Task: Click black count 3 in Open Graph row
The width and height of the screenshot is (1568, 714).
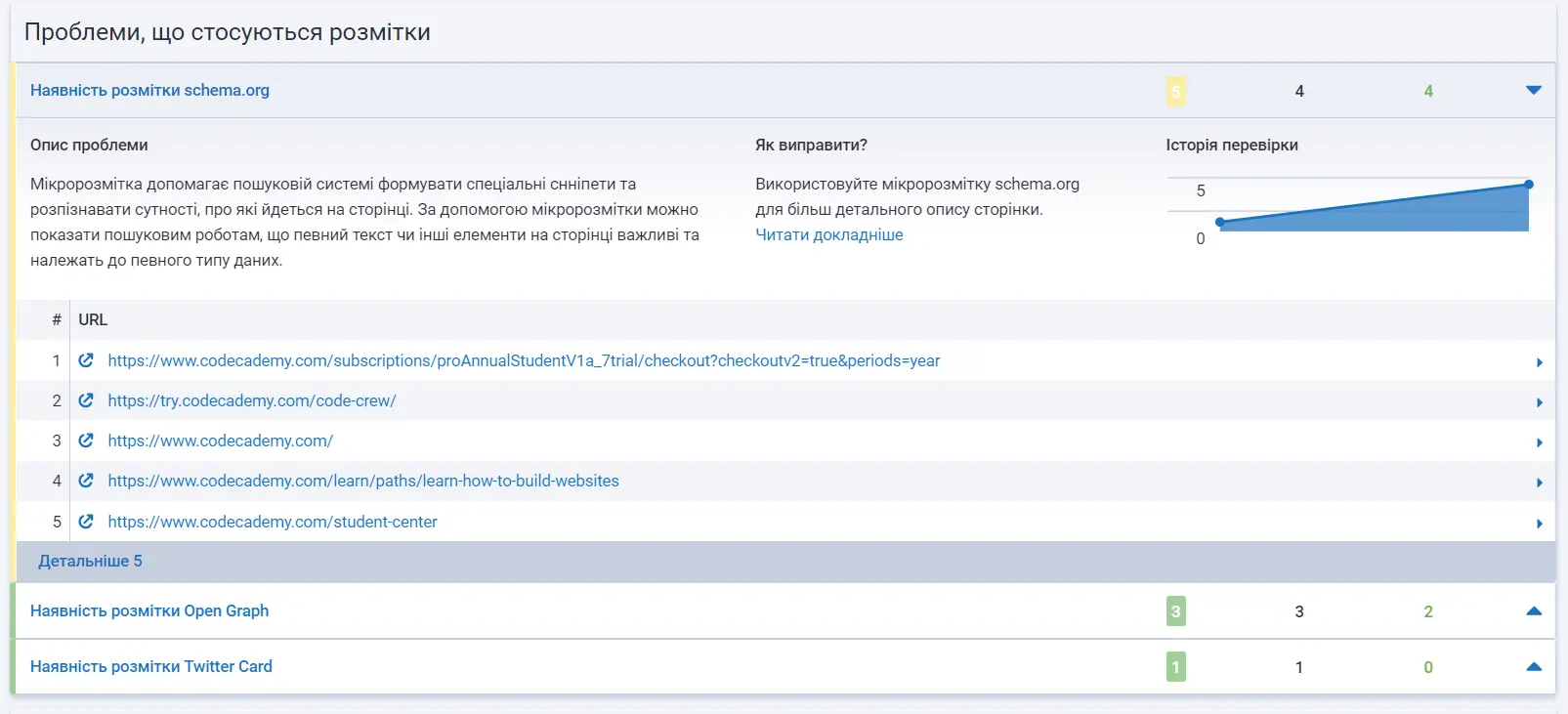Action: [x=1299, y=611]
